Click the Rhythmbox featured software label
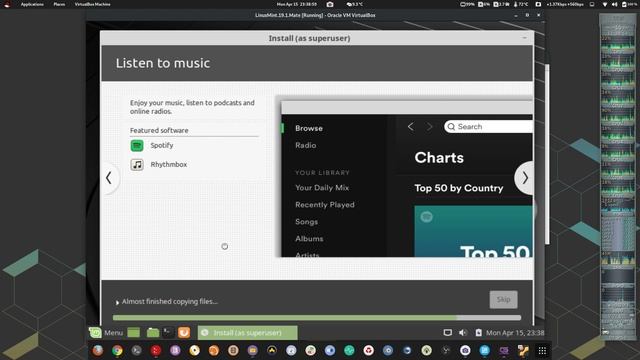The height and width of the screenshot is (360, 640). pyautogui.click(x=169, y=164)
